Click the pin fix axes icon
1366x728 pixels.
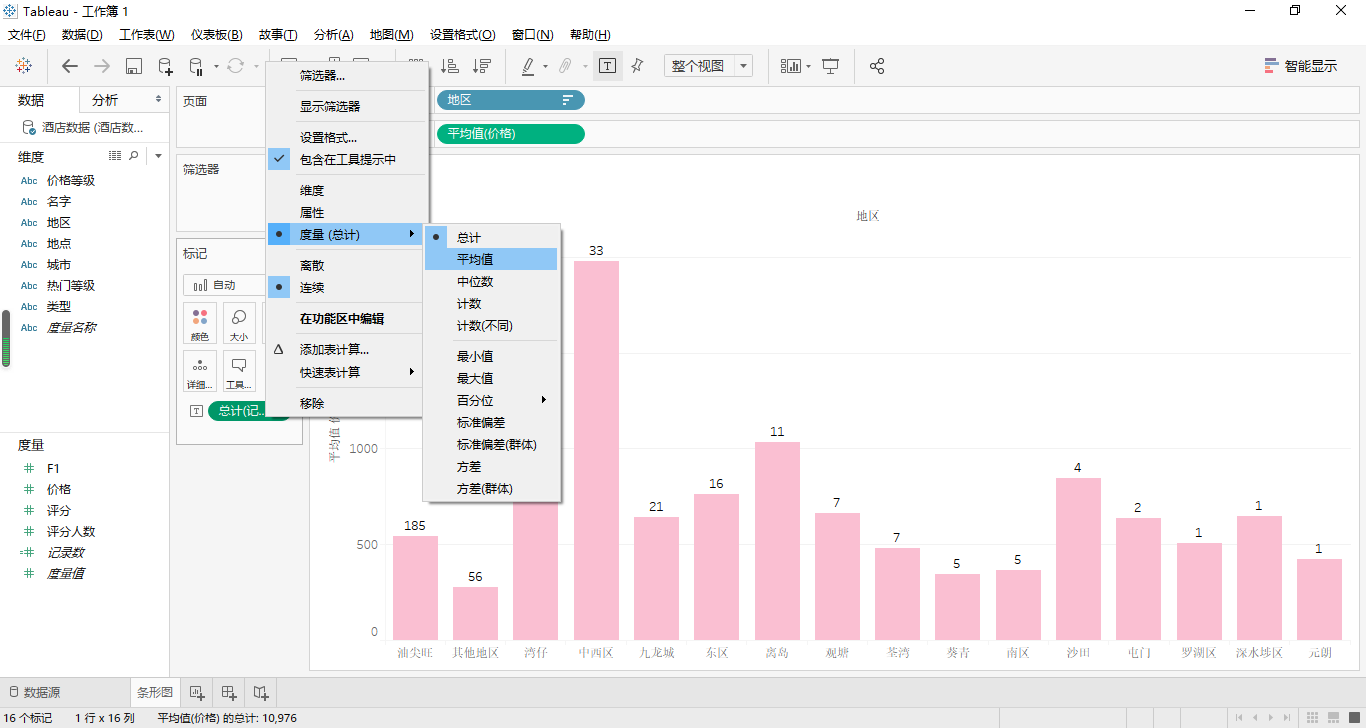click(637, 66)
